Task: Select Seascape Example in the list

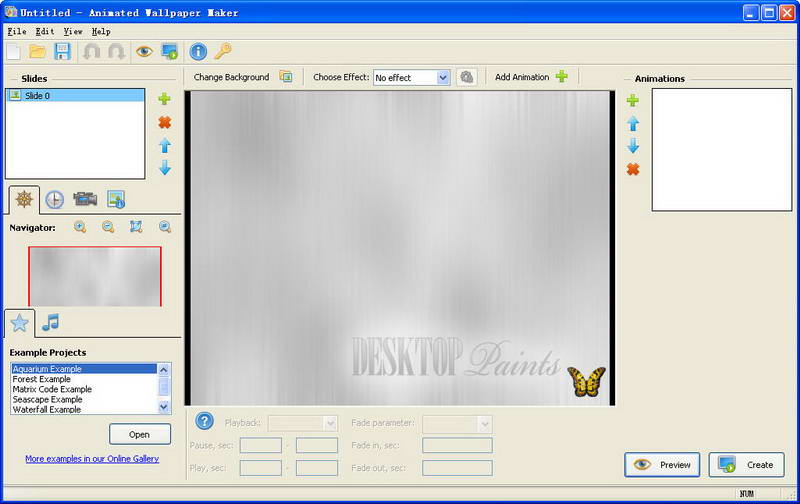Action: [84, 399]
